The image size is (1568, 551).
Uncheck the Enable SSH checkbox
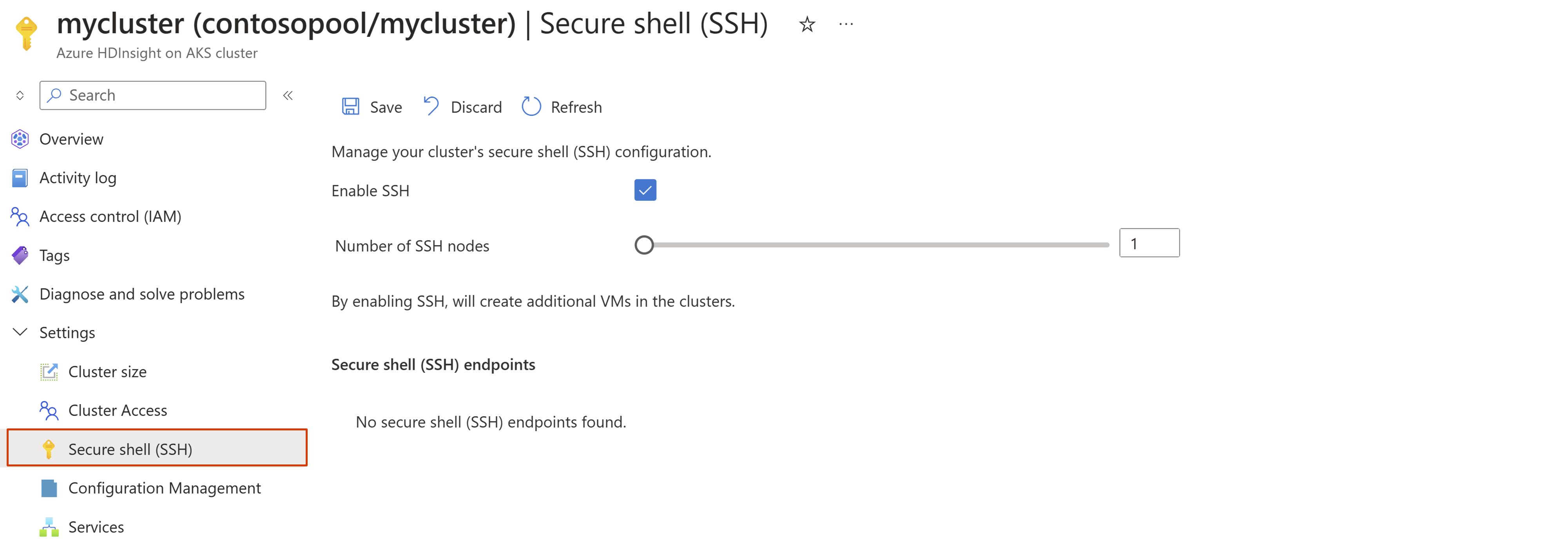point(645,190)
